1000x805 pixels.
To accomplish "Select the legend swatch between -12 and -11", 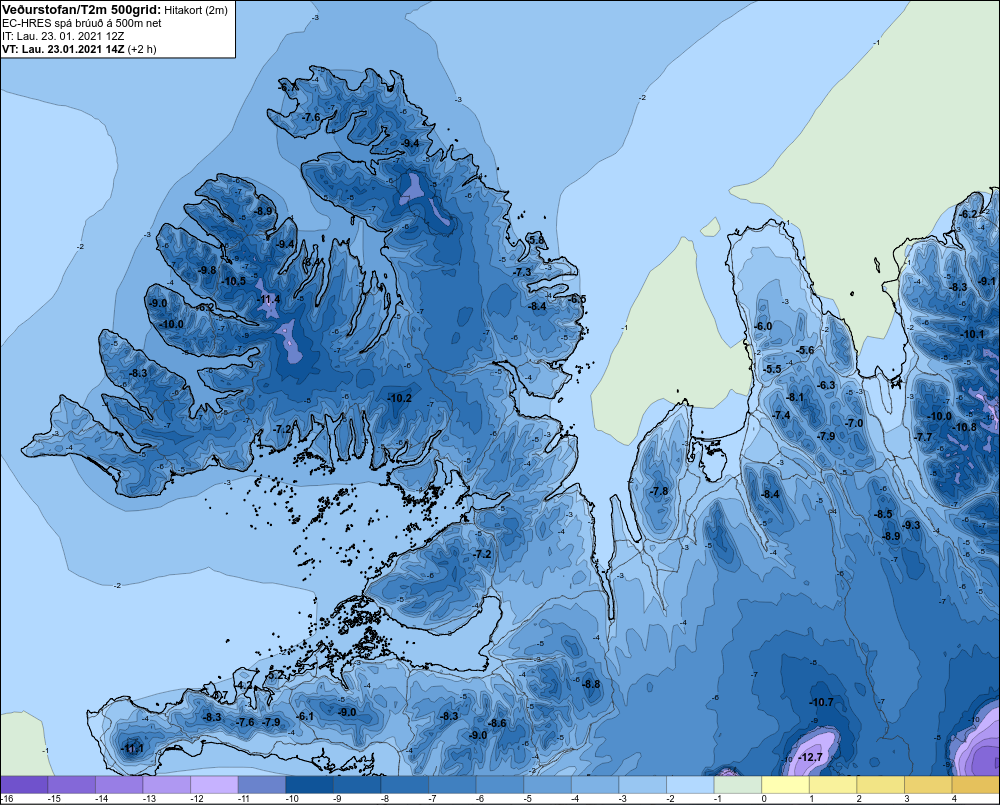I will 214,785.
